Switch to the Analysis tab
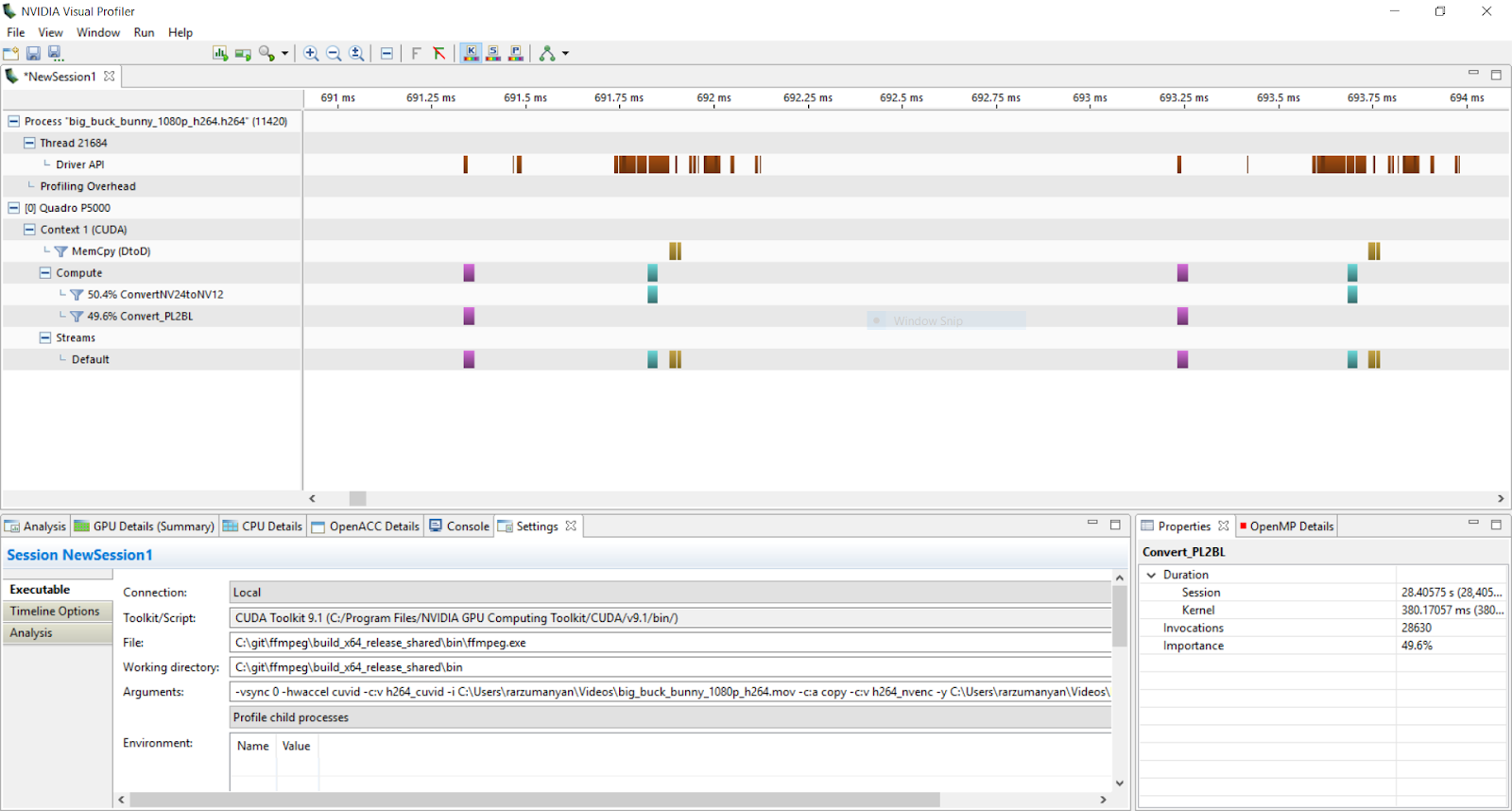1512x811 pixels. (x=35, y=526)
